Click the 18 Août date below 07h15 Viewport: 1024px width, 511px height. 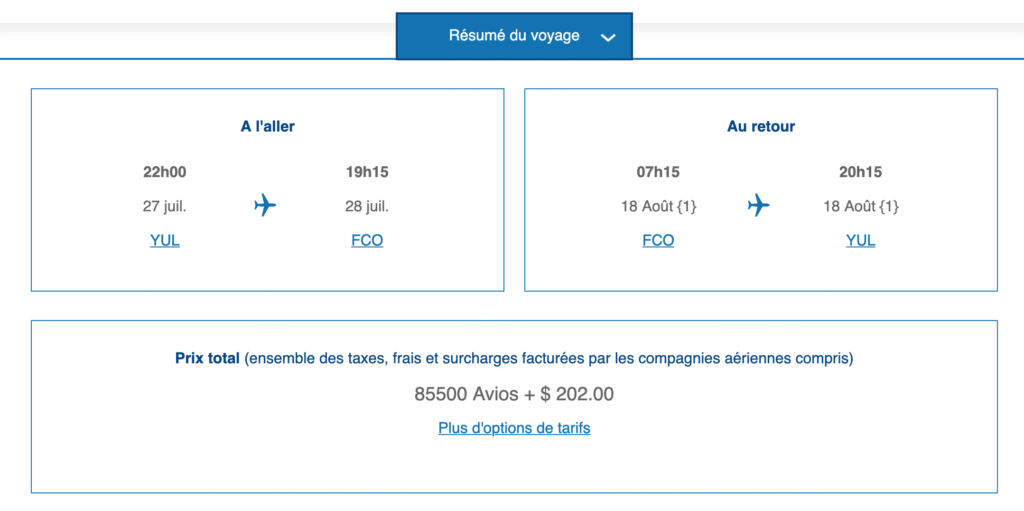click(658, 207)
